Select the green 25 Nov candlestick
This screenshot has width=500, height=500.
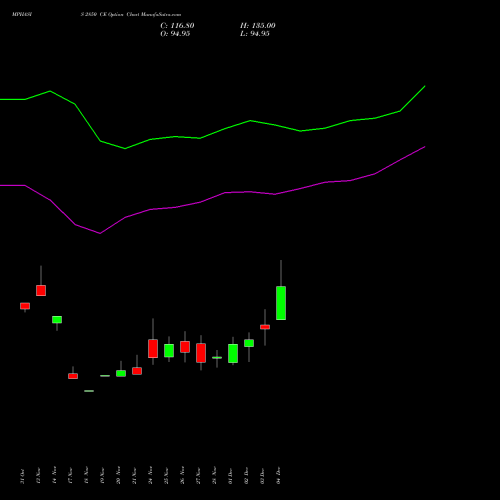point(169,351)
